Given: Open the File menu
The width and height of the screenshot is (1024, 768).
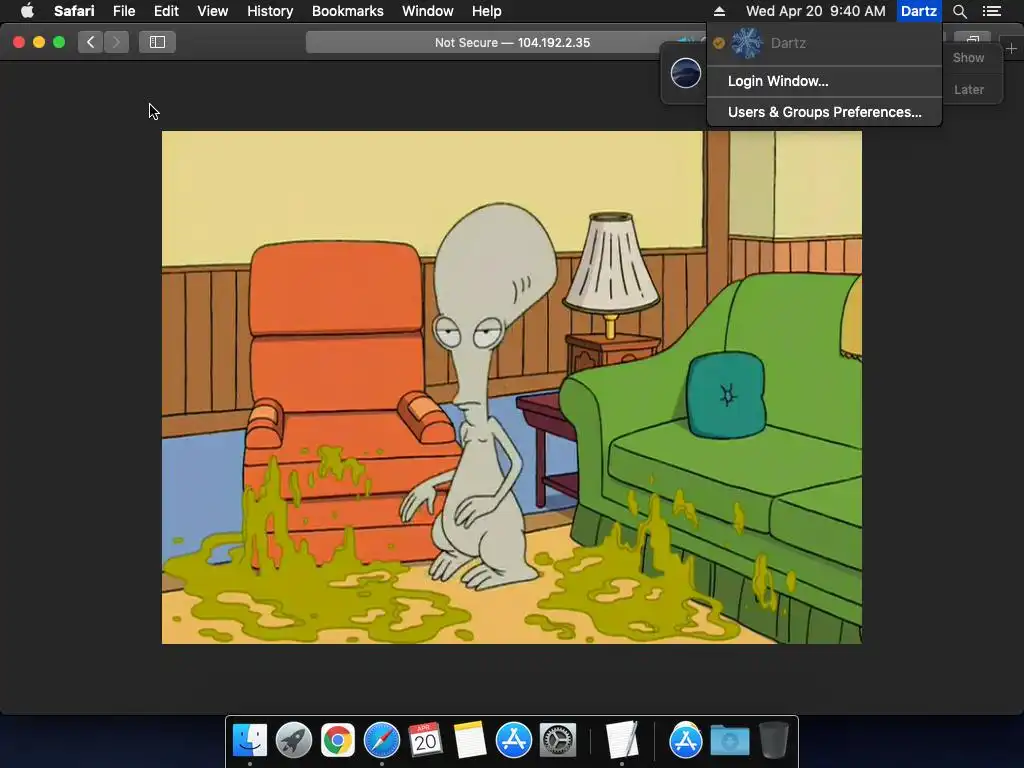Looking at the screenshot, I should click(123, 11).
